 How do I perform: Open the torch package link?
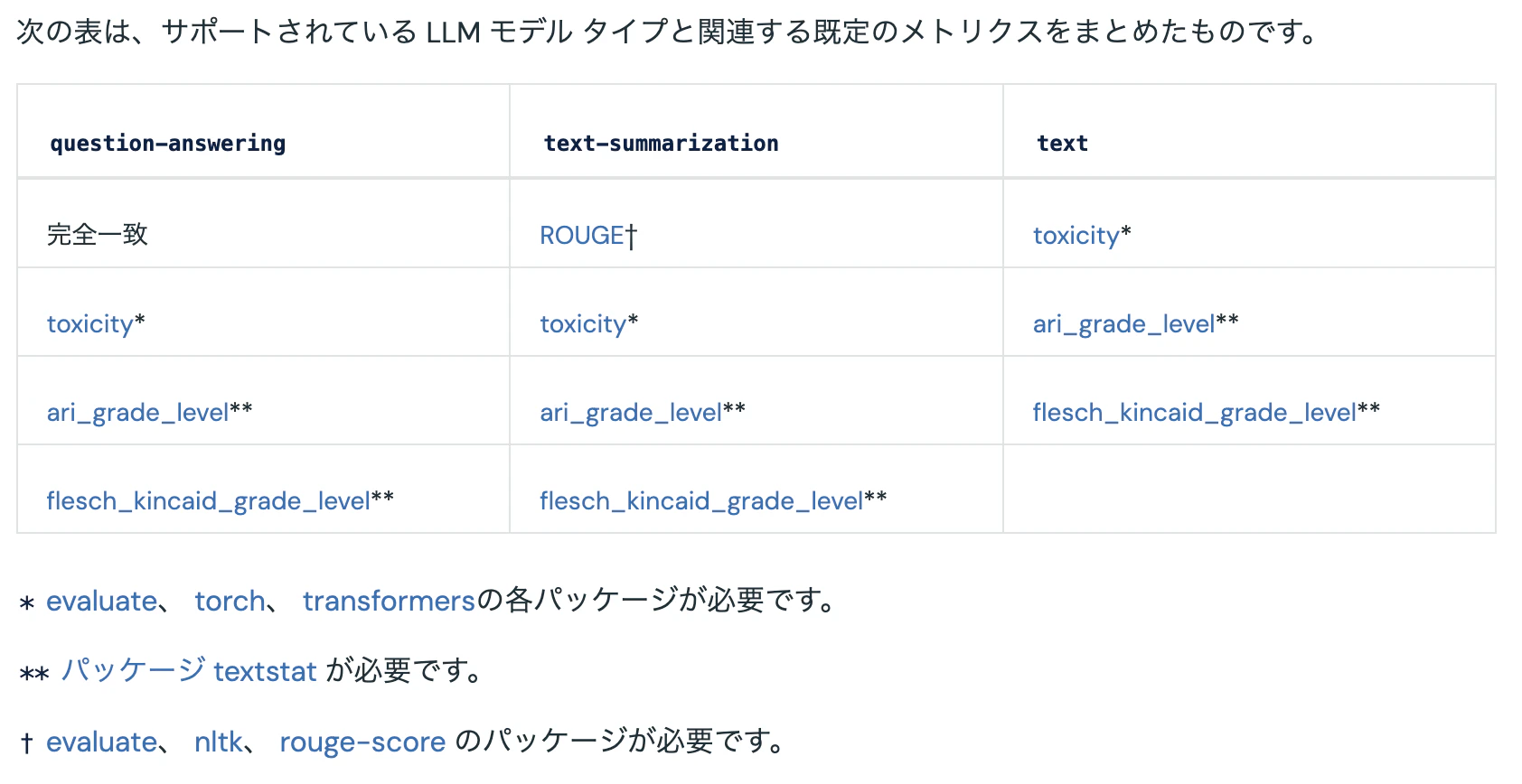click(230, 601)
